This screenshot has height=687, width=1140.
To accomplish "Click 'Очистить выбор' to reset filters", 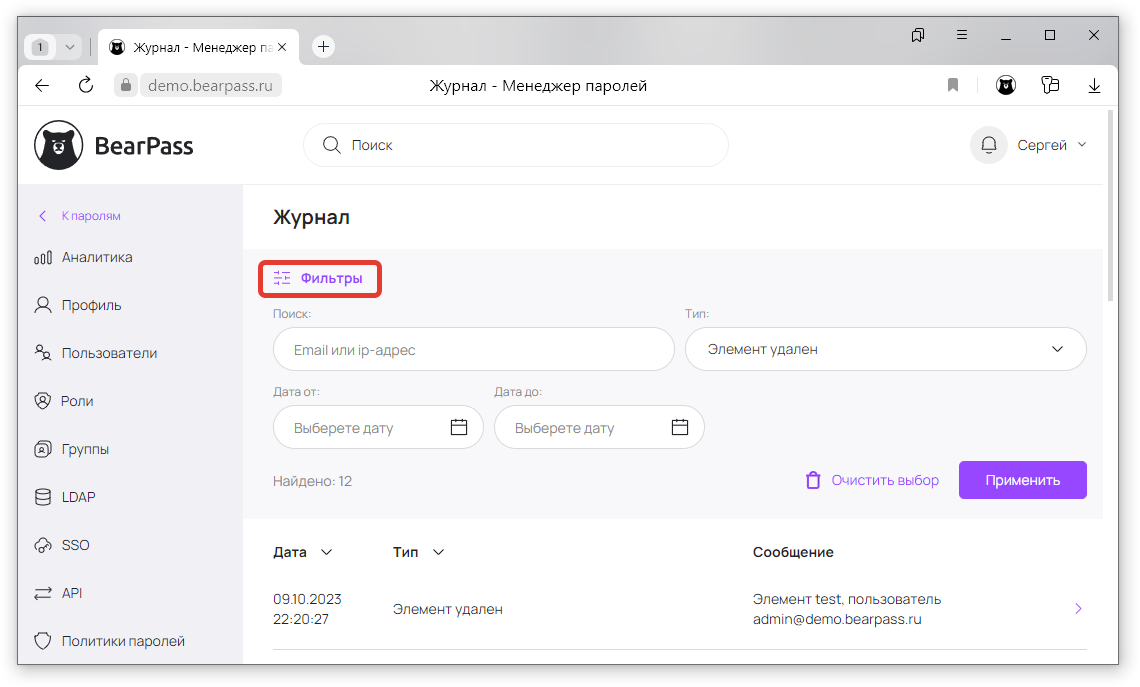I will (x=873, y=480).
